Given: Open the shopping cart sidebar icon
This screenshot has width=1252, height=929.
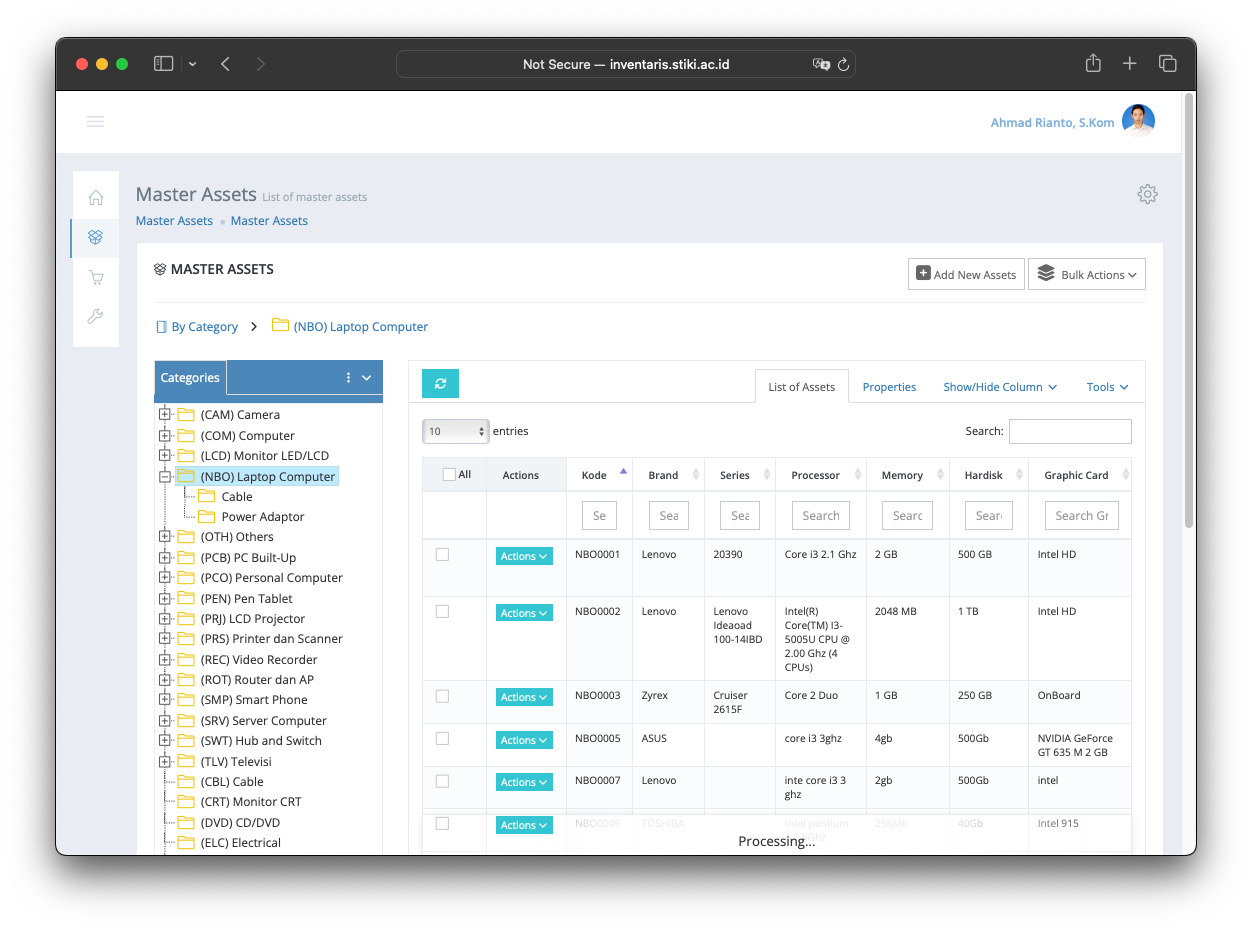Looking at the screenshot, I should tap(96, 277).
